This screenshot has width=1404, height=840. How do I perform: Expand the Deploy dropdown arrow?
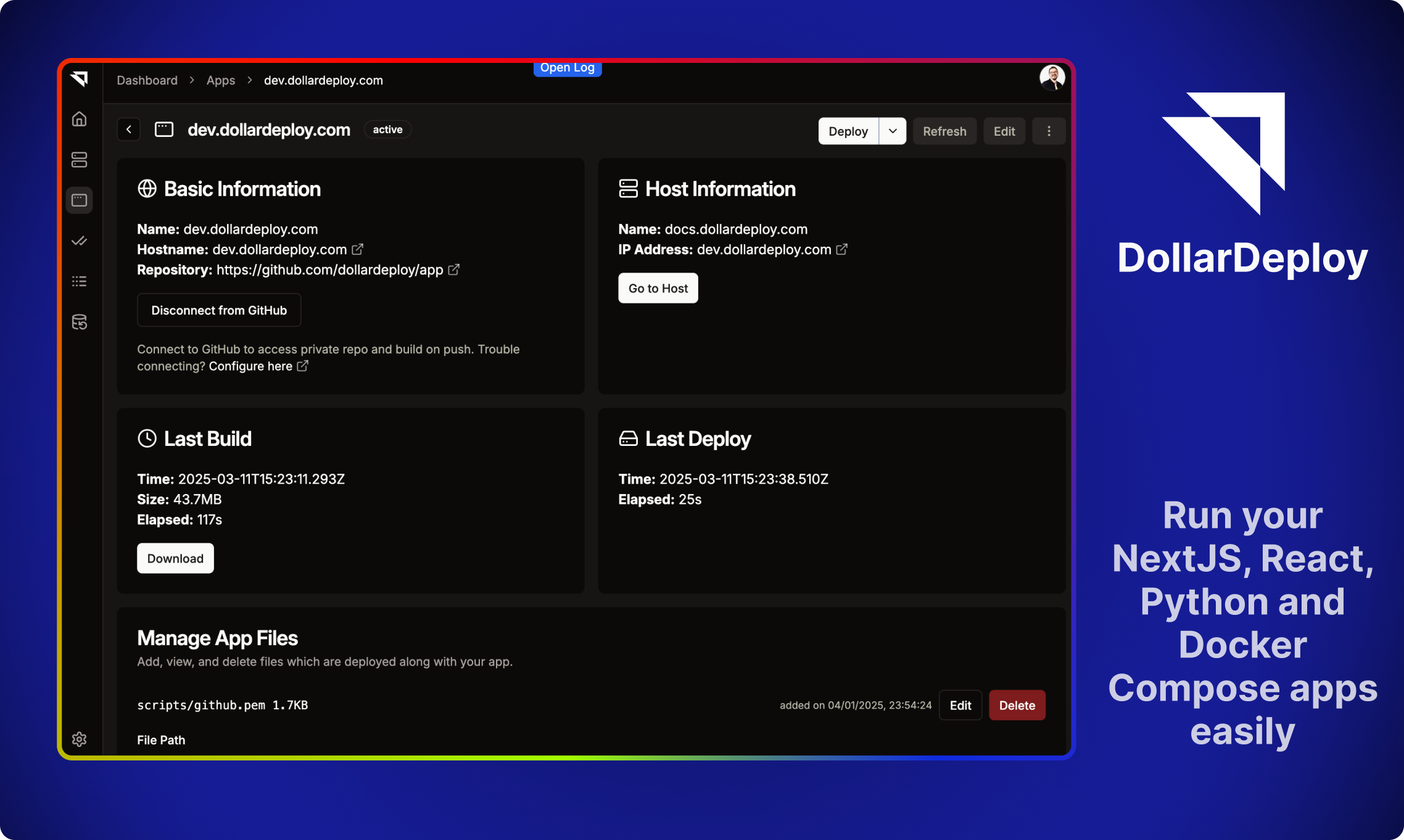tap(893, 131)
